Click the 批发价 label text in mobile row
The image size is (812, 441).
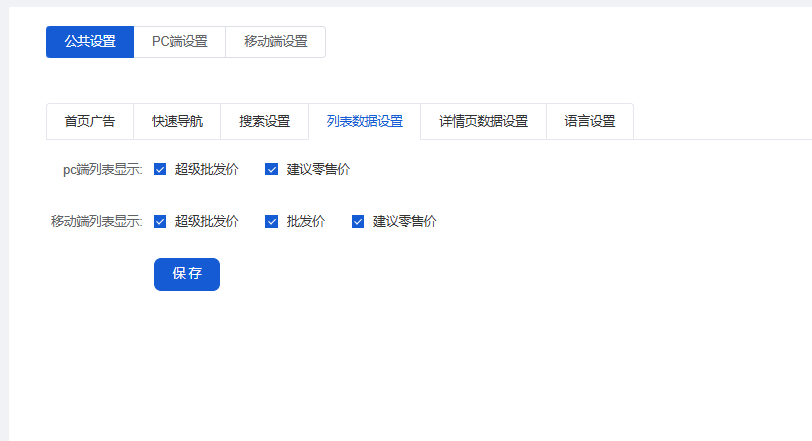pos(305,222)
